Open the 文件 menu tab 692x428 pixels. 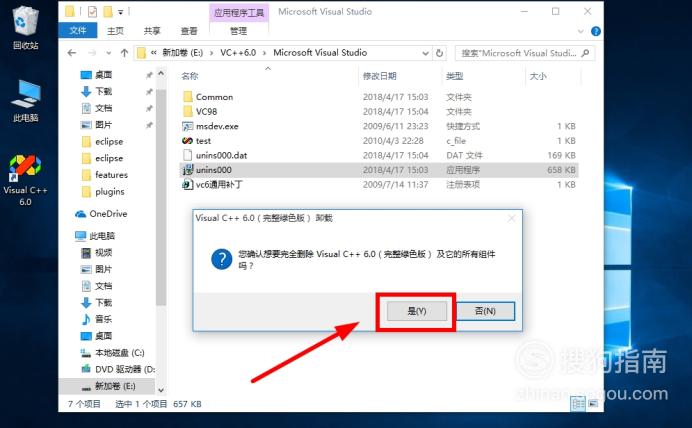click(78, 30)
